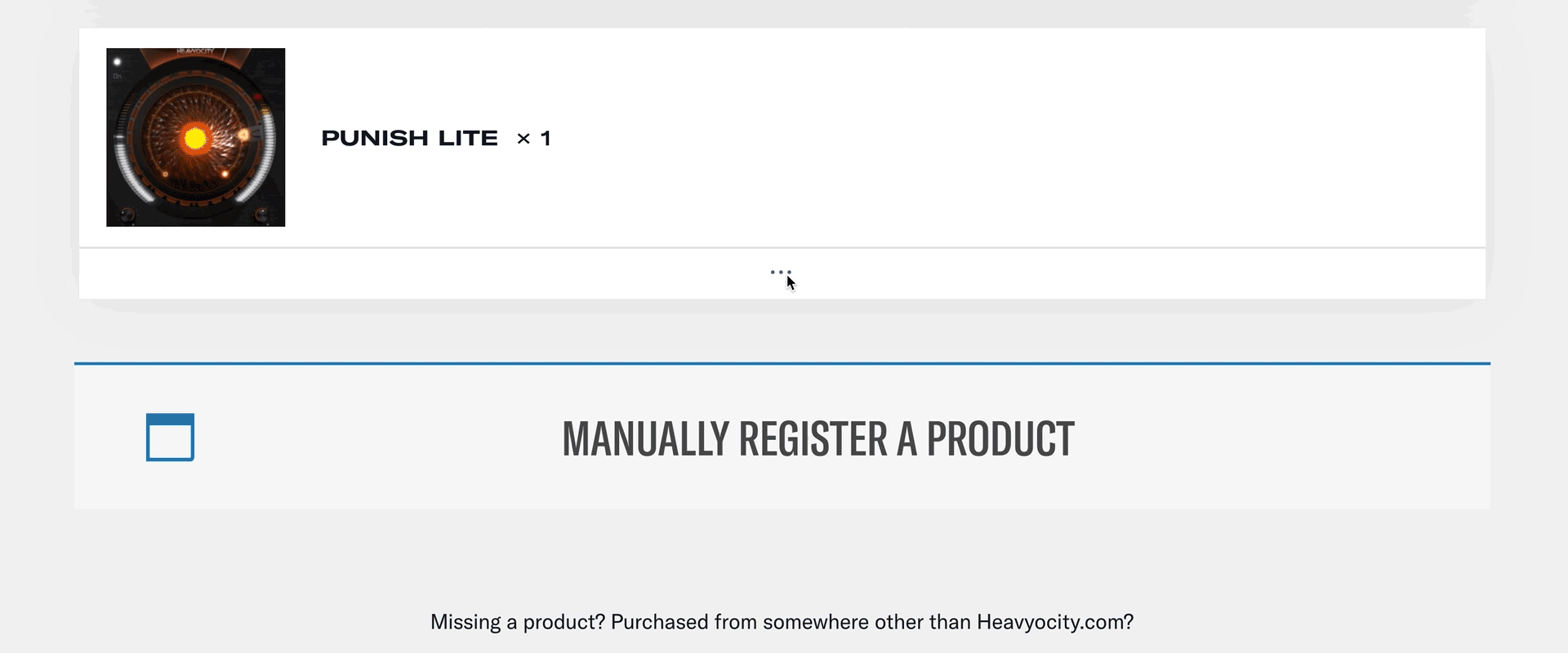
Task: Click the × 1 quantity label
Action: tap(534, 138)
